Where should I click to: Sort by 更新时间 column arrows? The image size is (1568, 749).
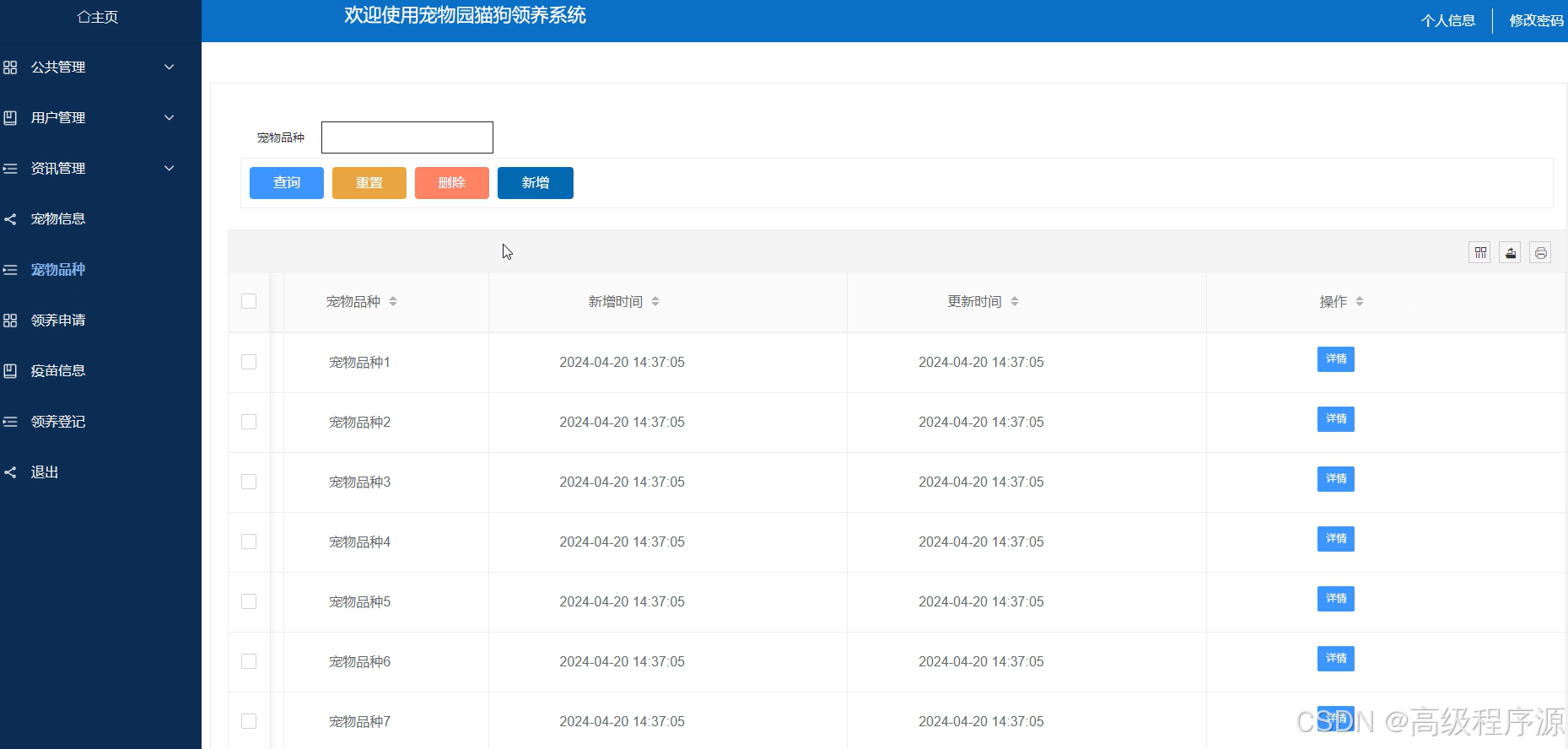[x=1015, y=302]
